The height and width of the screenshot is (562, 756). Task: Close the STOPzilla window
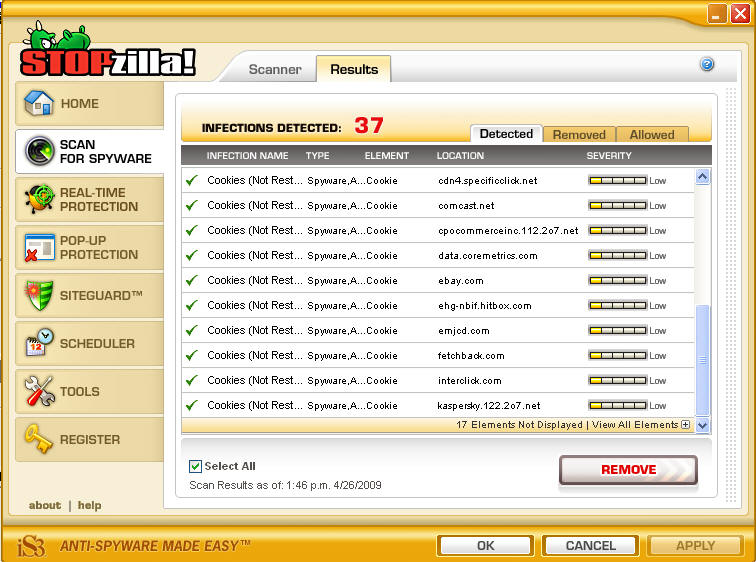click(x=740, y=13)
